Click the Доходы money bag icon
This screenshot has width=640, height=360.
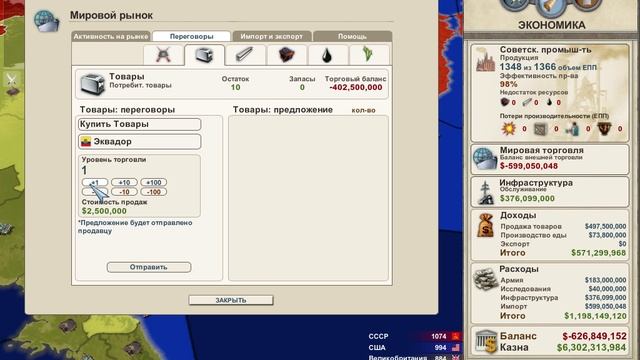coord(485,225)
